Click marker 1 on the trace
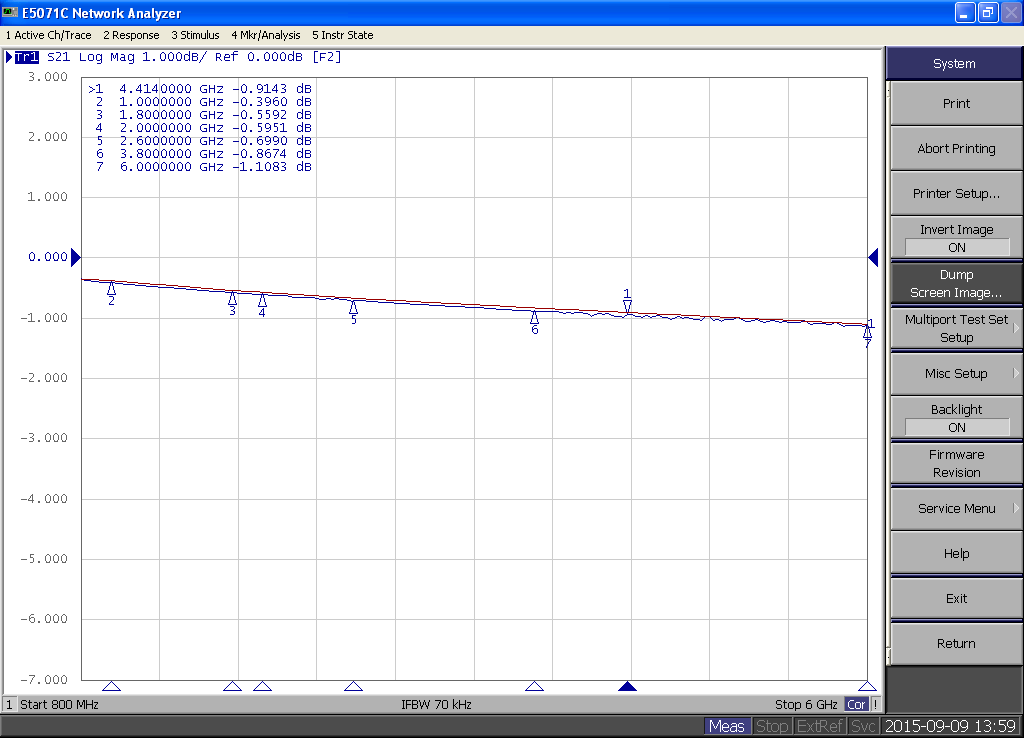Screen dimensions: 1024x738 627,306
